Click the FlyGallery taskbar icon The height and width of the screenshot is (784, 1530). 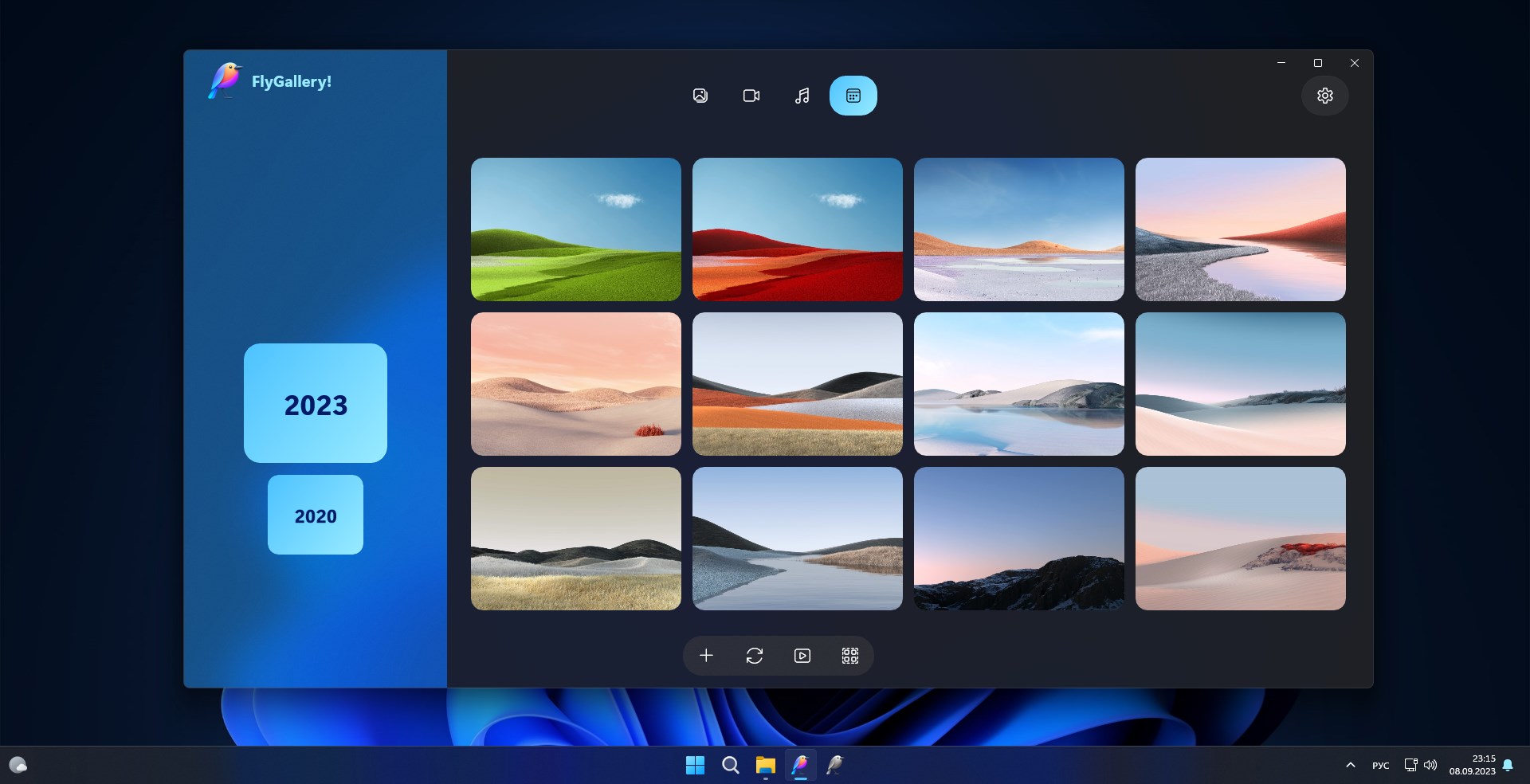click(800, 765)
